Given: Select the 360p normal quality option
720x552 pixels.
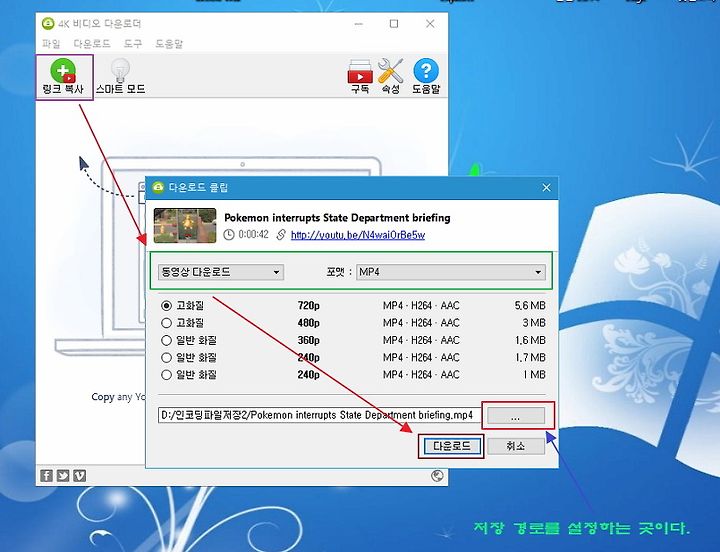Looking at the screenshot, I should point(166,340).
